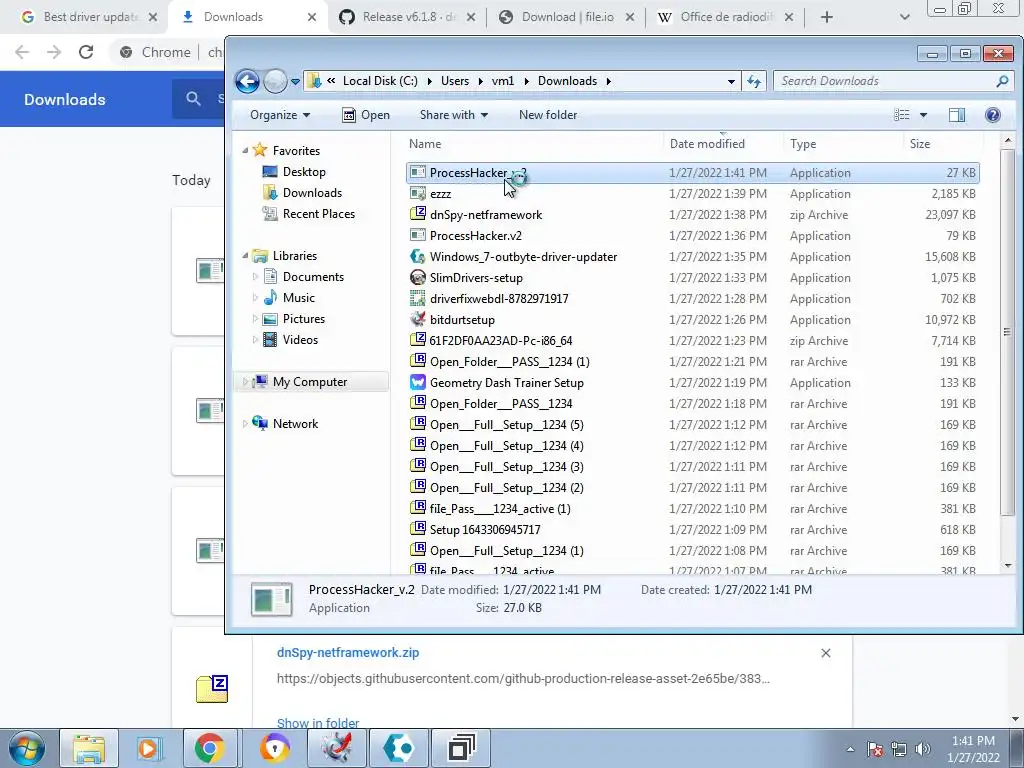The image size is (1024, 768).
Task: Switch to Release v6.1.8 GitHub tab
Action: point(408,17)
